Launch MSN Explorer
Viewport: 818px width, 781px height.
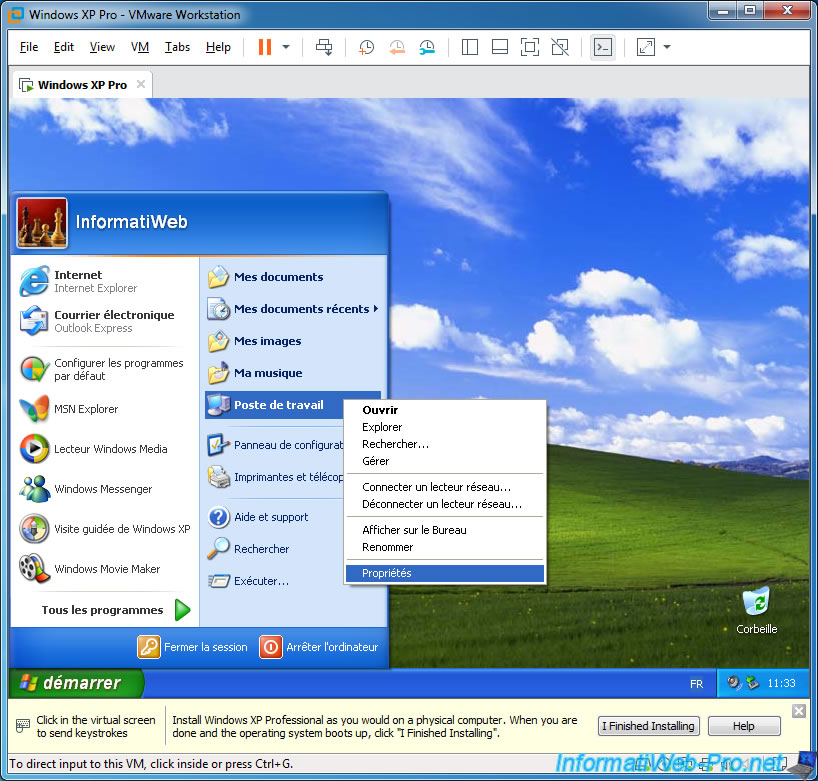[103, 409]
